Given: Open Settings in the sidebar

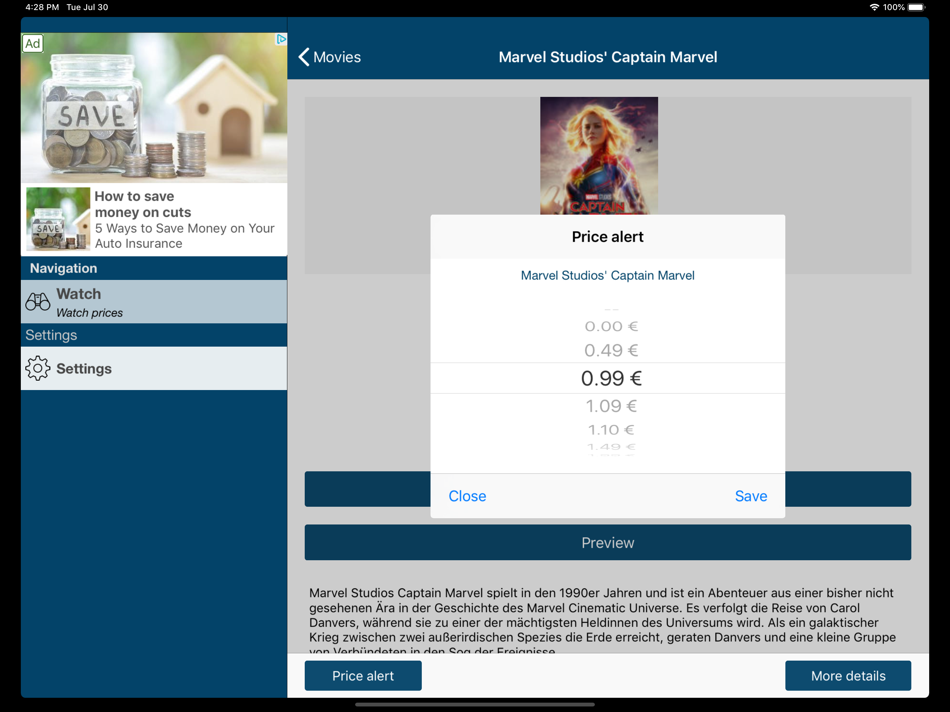Looking at the screenshot, I should (154, 368).
